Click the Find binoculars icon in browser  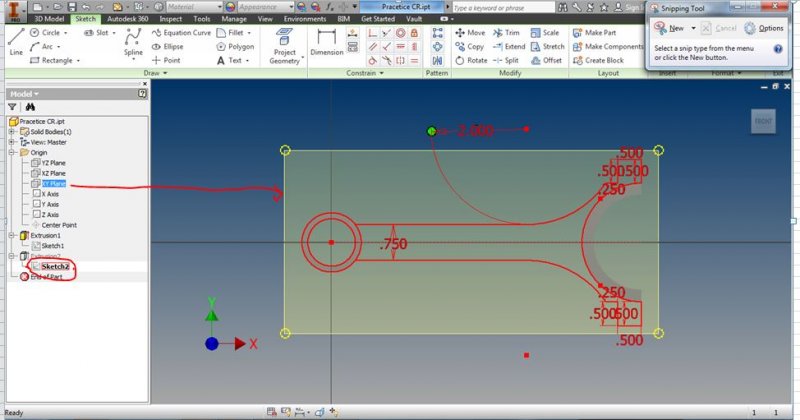click(x=30, y=107)
